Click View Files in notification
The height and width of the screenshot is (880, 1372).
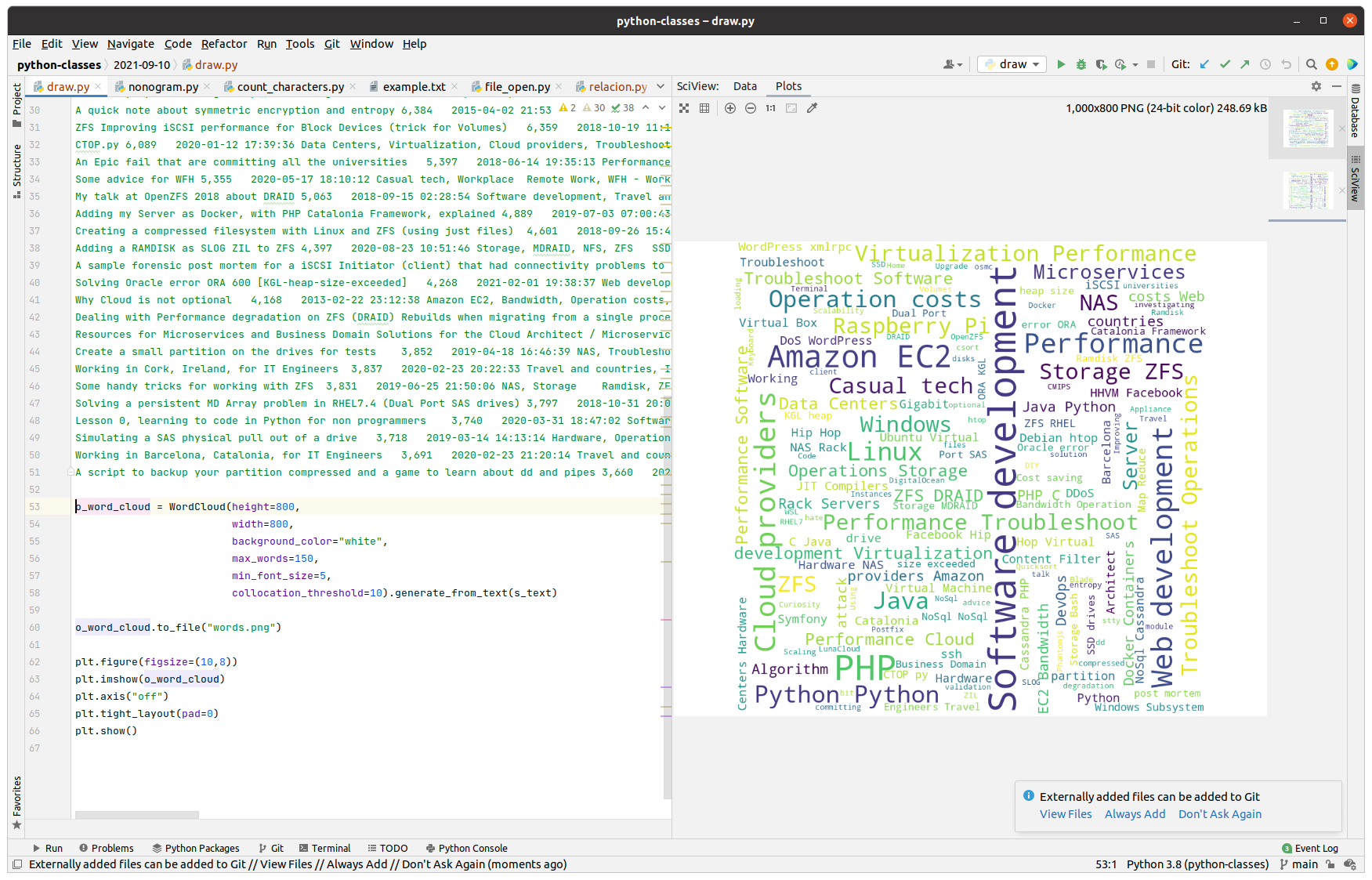pos(1066,814)
